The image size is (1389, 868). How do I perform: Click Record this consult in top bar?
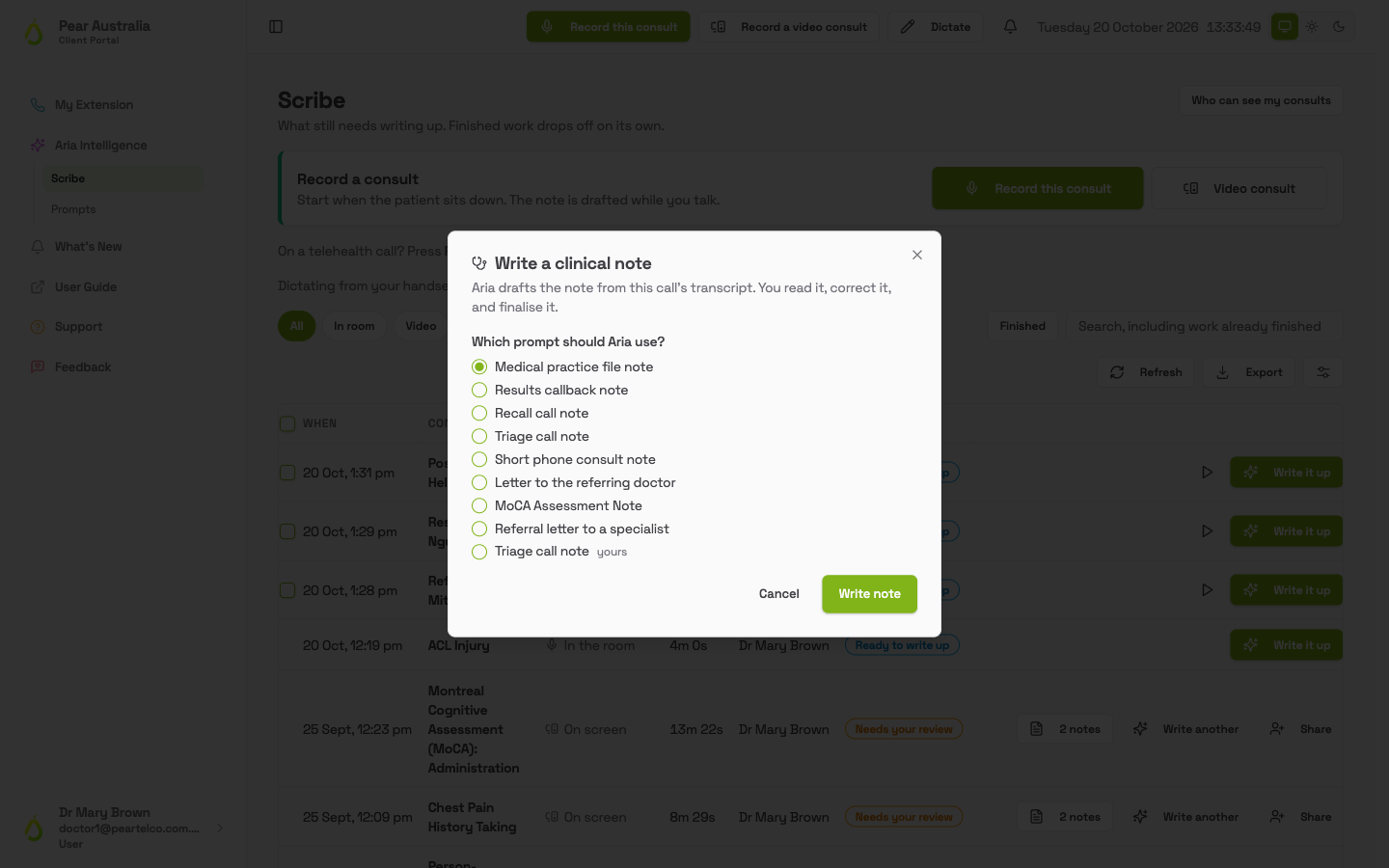pos(608,27)
